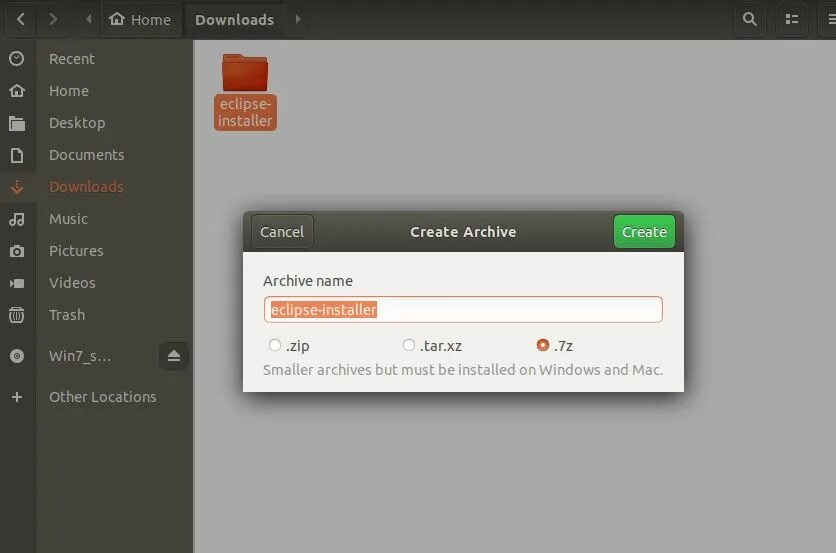This screenshot has height=553, width=836.
Task: Go to Home in the path bar
Action: tap(140, 20)
